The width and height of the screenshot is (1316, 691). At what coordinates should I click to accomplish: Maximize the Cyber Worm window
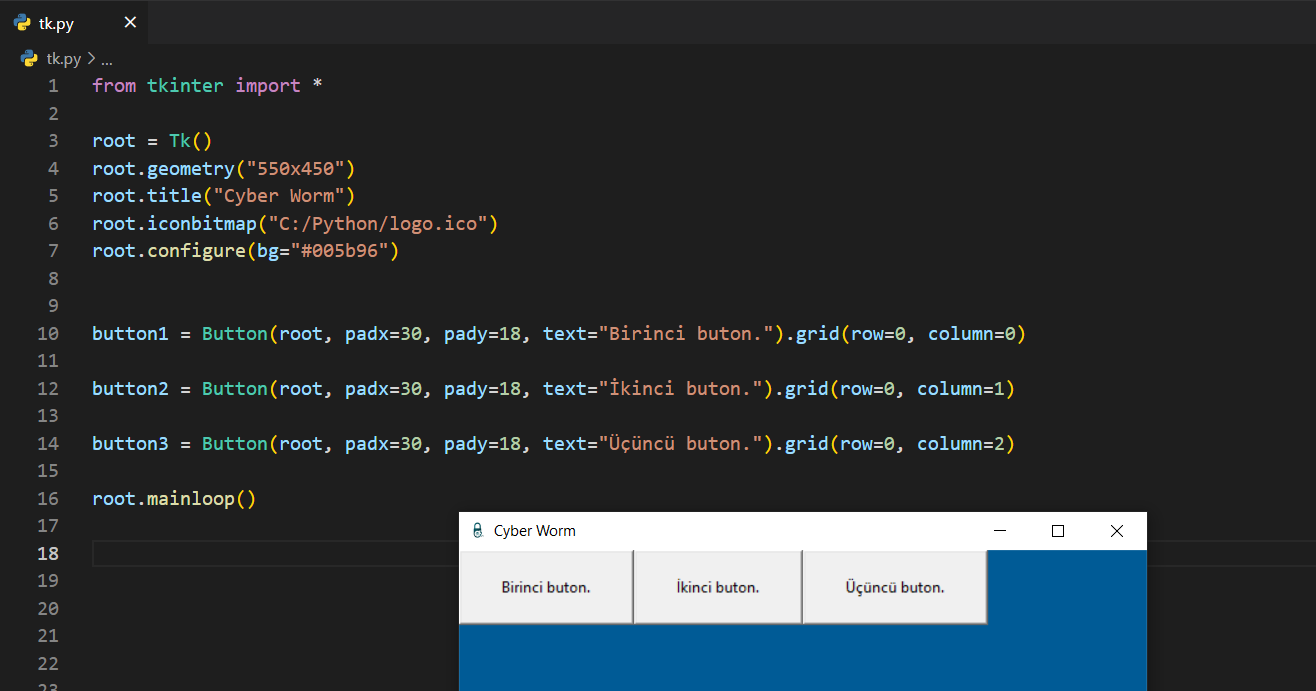pos(1058,531)
